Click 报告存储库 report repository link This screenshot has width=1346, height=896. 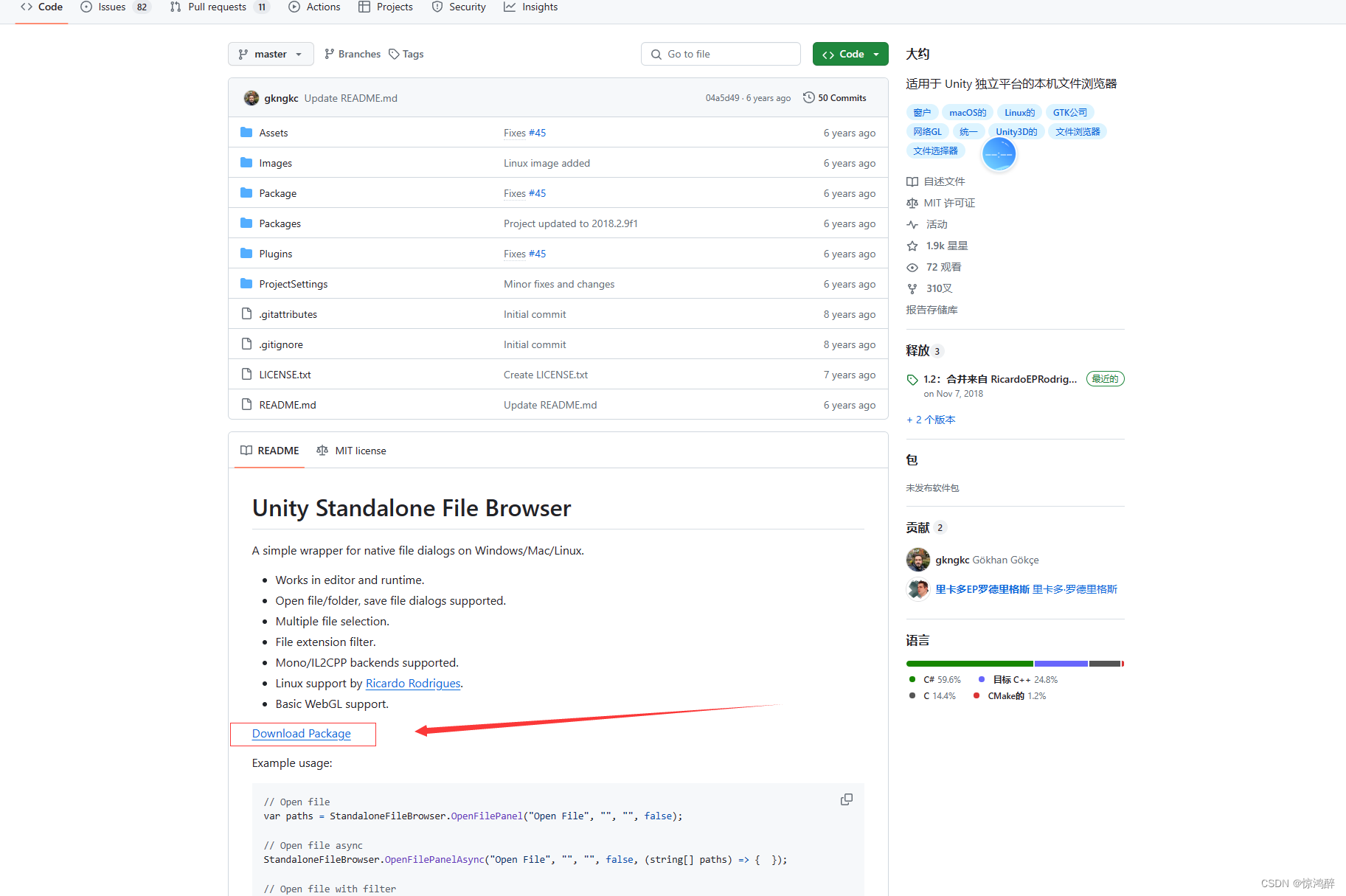click(932, 310)
